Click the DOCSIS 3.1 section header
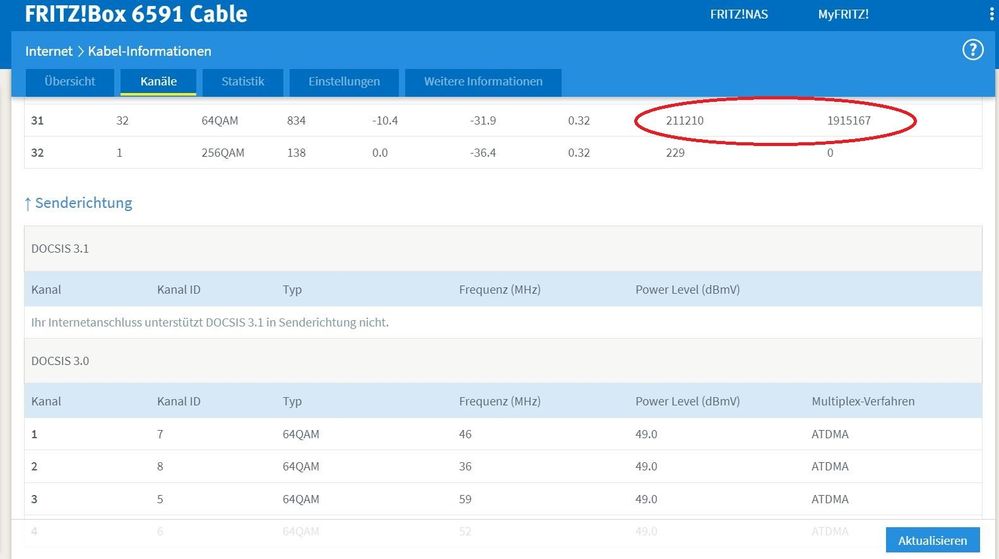The height and width of the screenshot is (559, 999). pos(60,249)
